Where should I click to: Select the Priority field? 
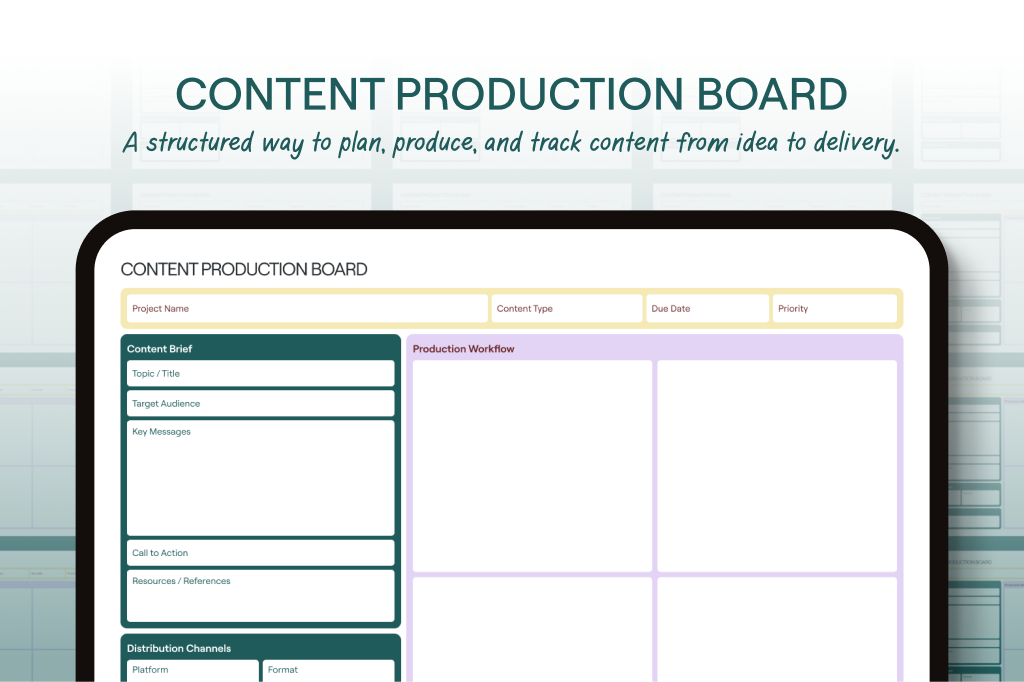[x=834, y=309]
